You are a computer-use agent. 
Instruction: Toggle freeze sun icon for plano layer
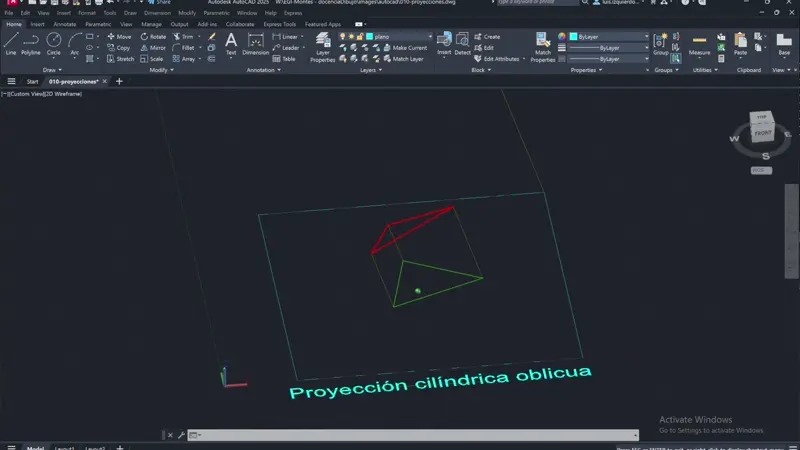point(351,36)
